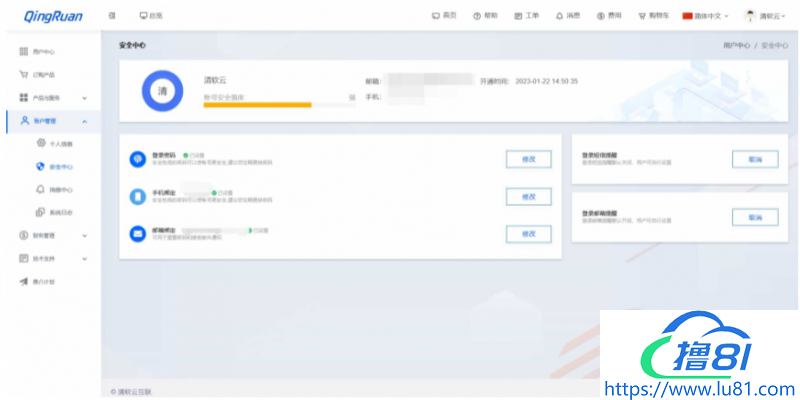Click the phone binding icon
Screen dimensions: 800x400
(137, 196)
